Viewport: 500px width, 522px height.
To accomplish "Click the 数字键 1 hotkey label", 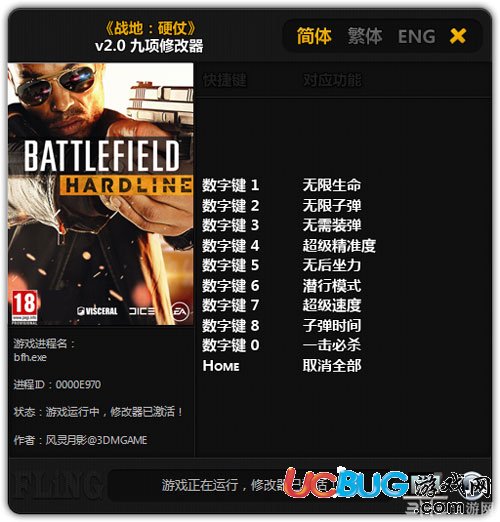I will (x=231, y=185).
